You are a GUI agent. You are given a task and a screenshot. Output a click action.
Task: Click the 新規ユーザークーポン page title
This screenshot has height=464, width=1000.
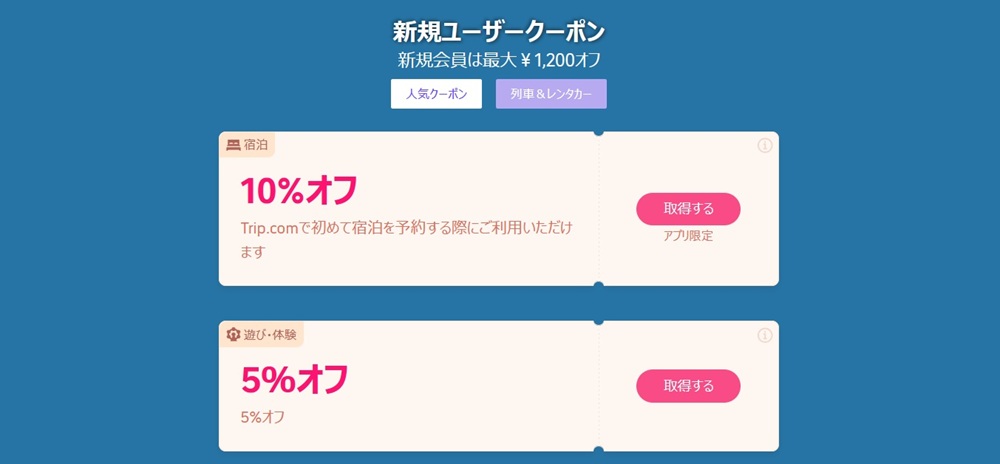[x=499, y=31]
